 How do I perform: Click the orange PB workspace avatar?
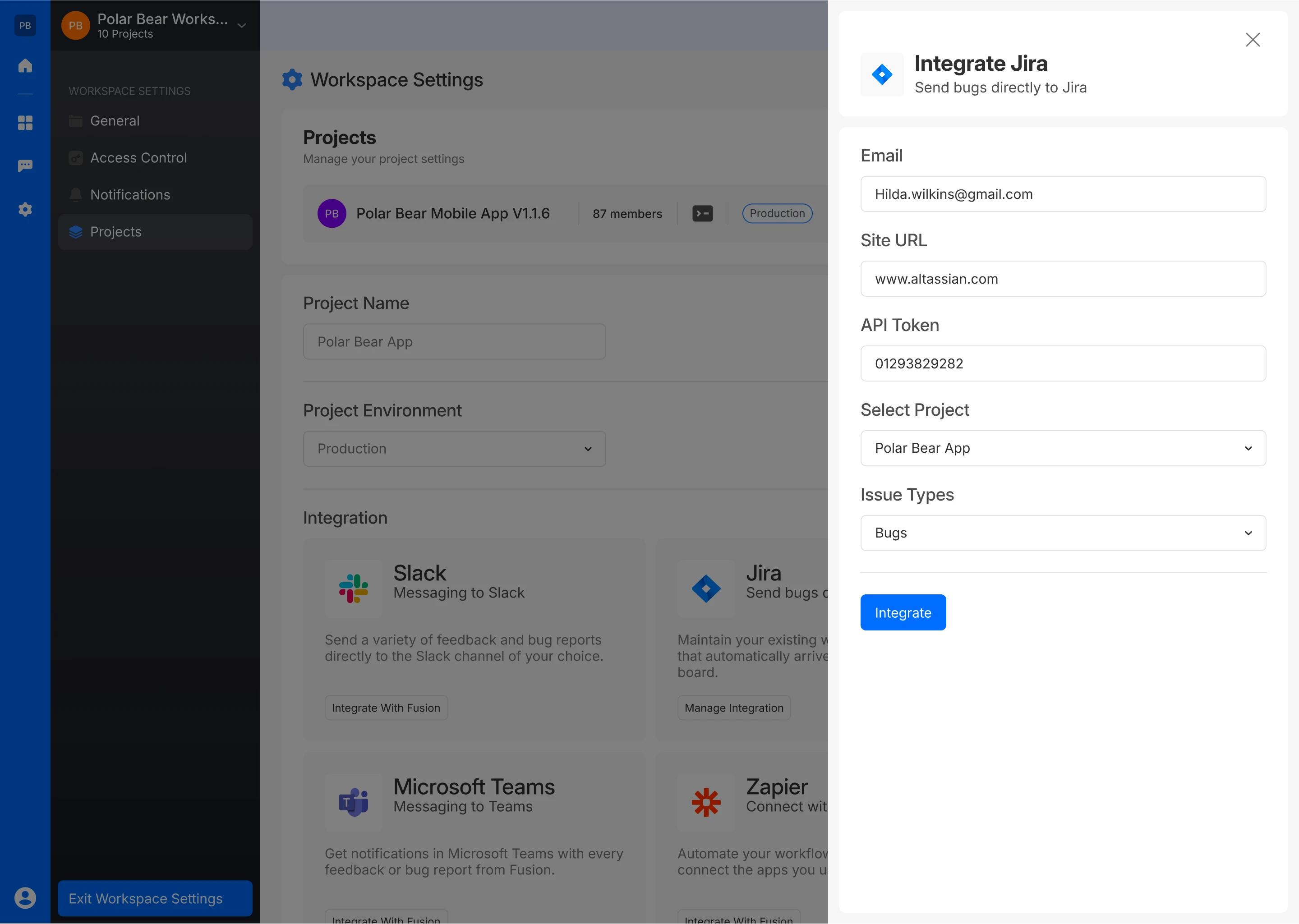click(76, 26)
